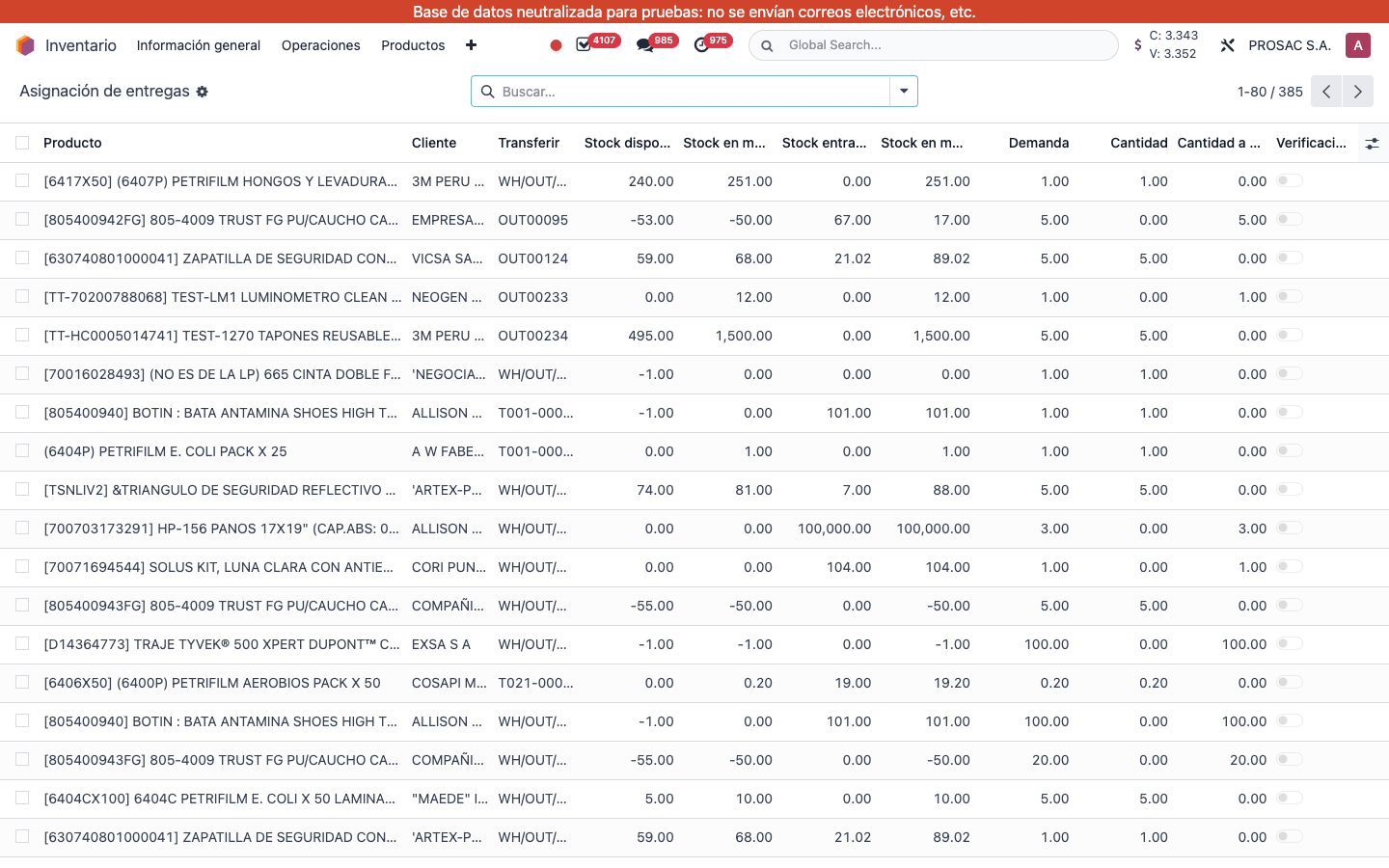
Task: Sort by the Cantidad column header
Action: pos(1139,143)
